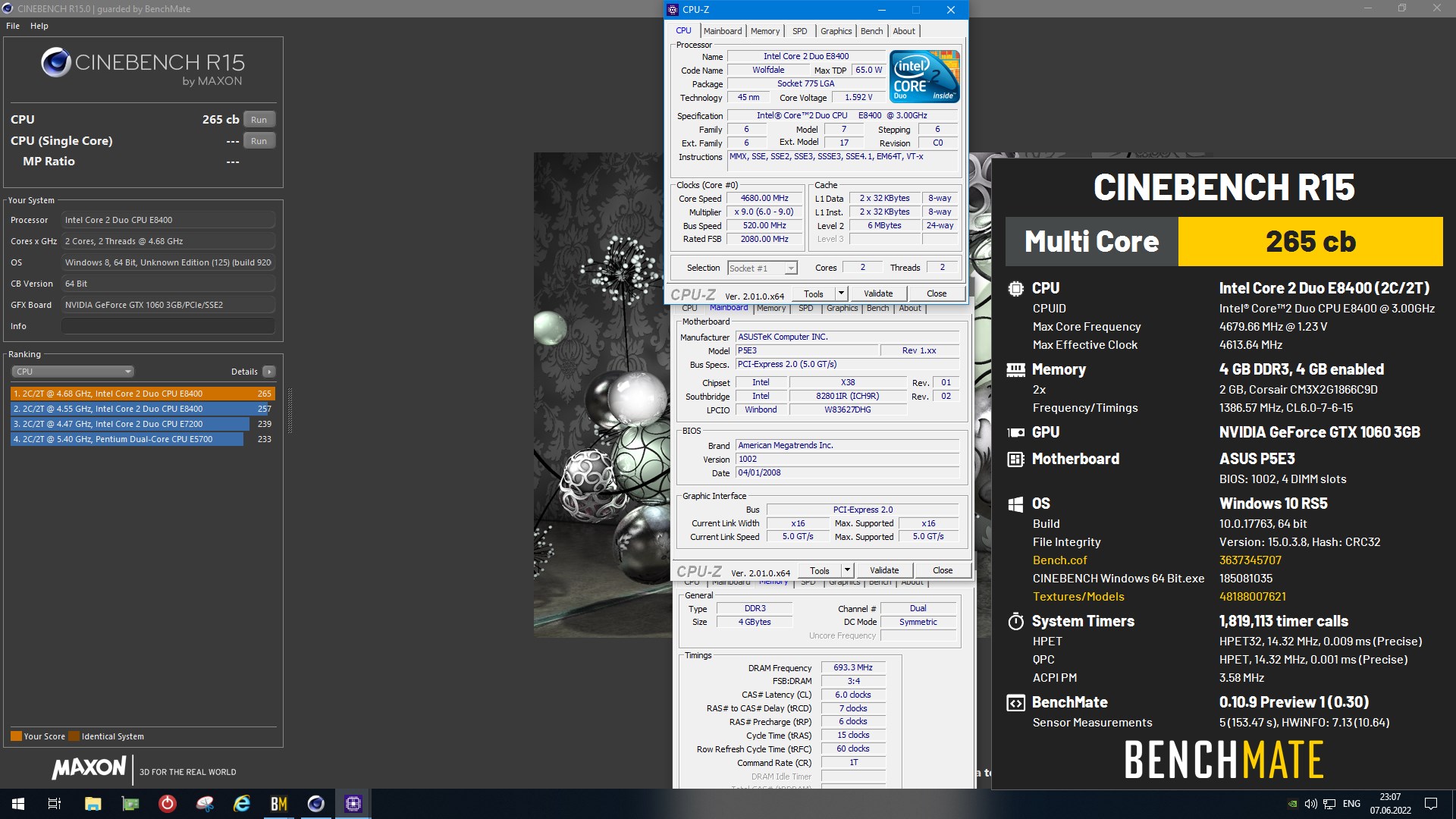Run the CPU (Single Core) benchmark
Viewport: 1456px width, 819px height.
point(259,141)
